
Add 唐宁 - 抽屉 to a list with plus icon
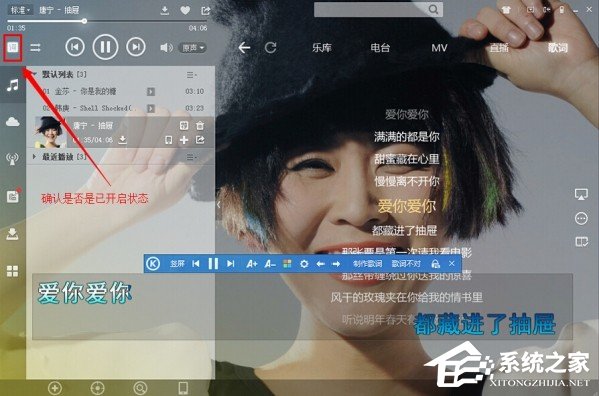(184, 140)
